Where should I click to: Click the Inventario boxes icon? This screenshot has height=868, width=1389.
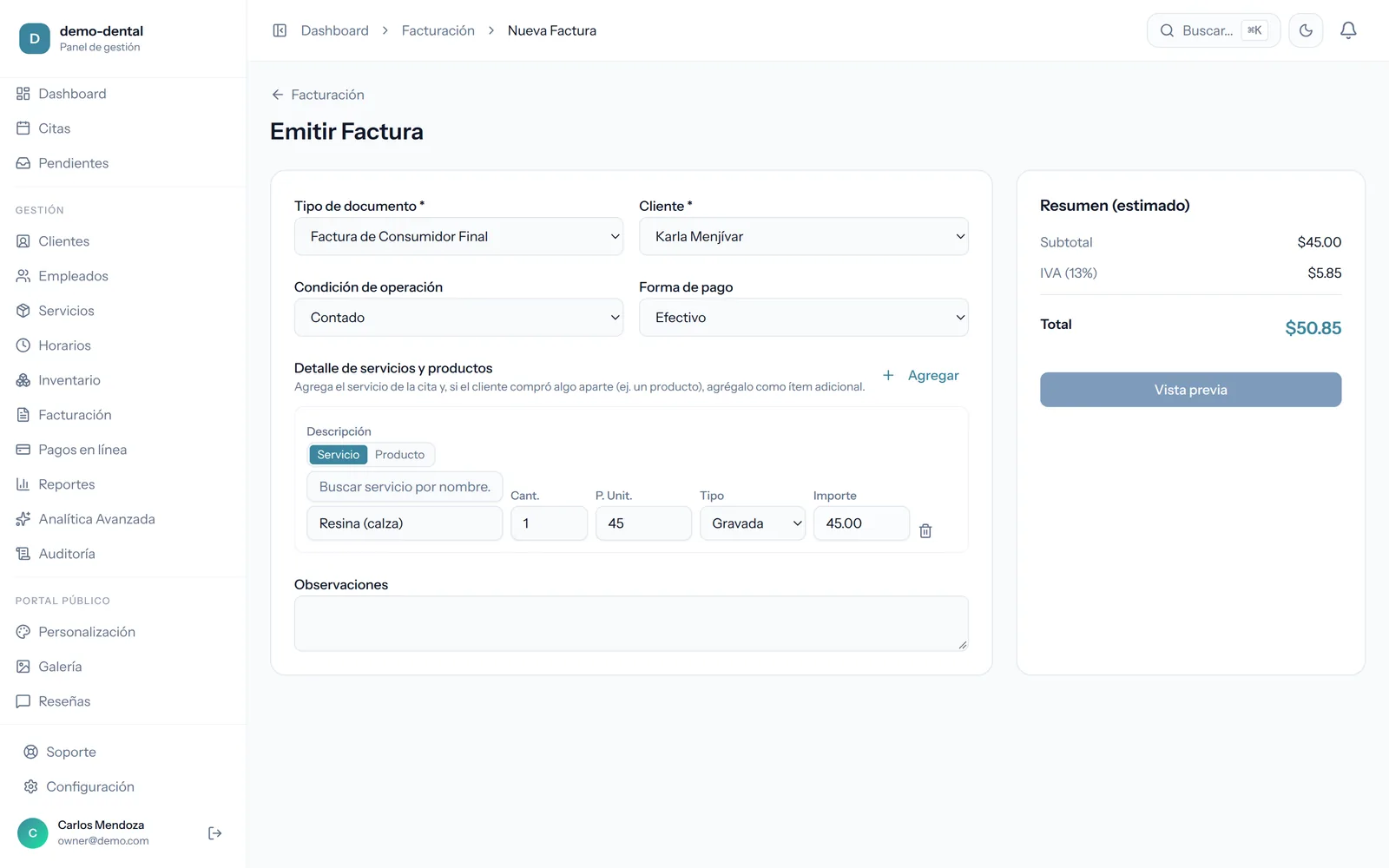click(x=23, y=380)
